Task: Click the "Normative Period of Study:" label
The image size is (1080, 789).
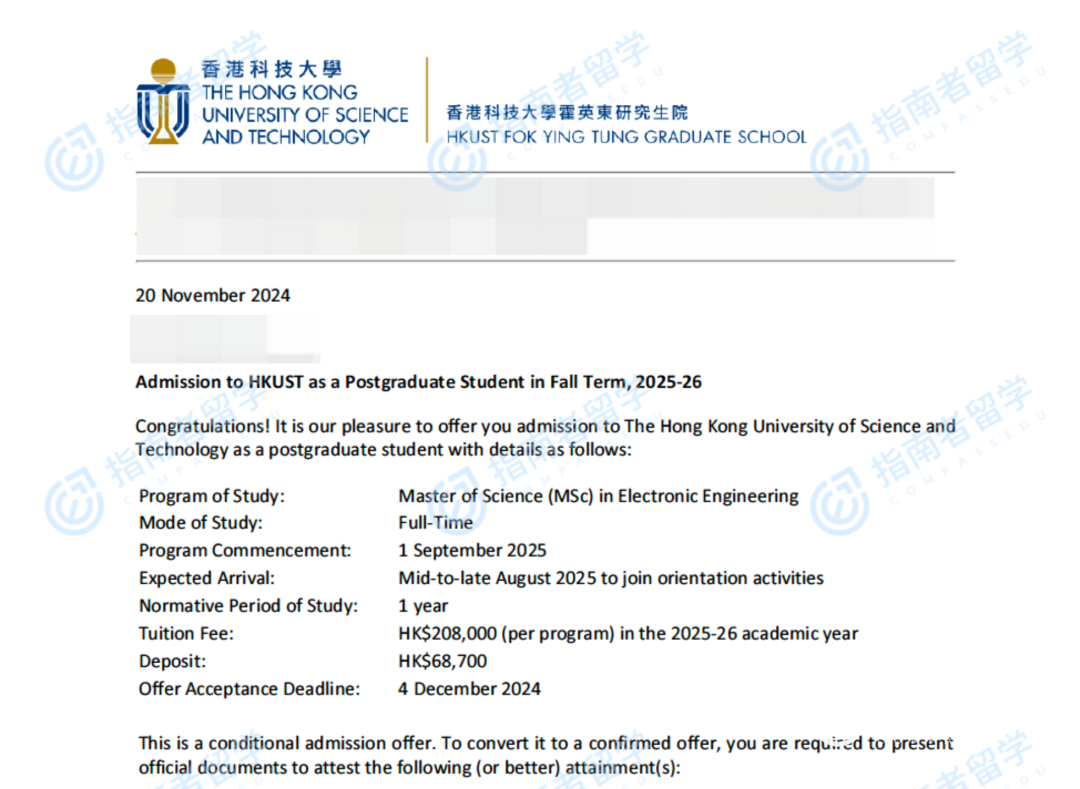Action: (x=249, y=606)
